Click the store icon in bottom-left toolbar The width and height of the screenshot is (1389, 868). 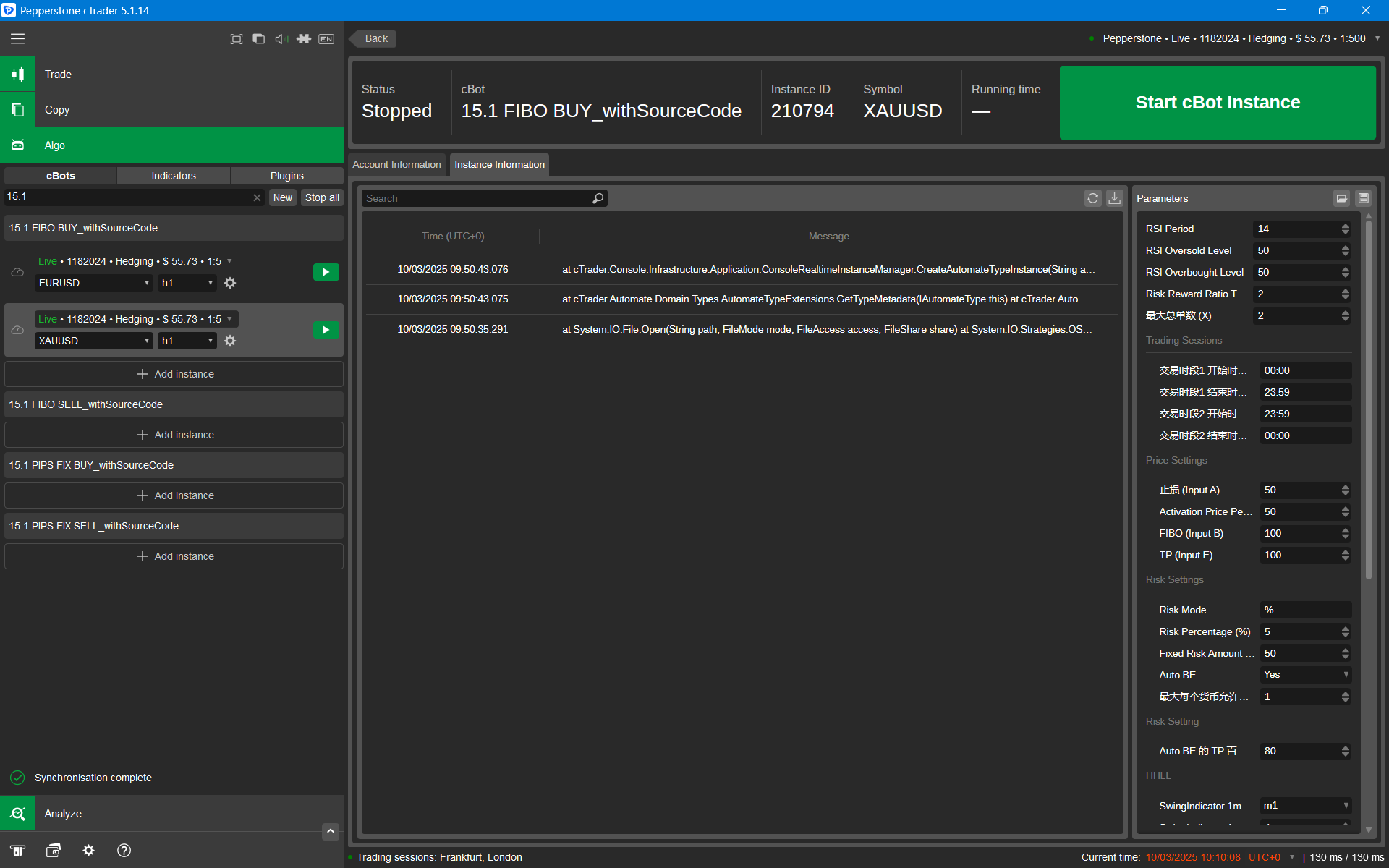17,851
